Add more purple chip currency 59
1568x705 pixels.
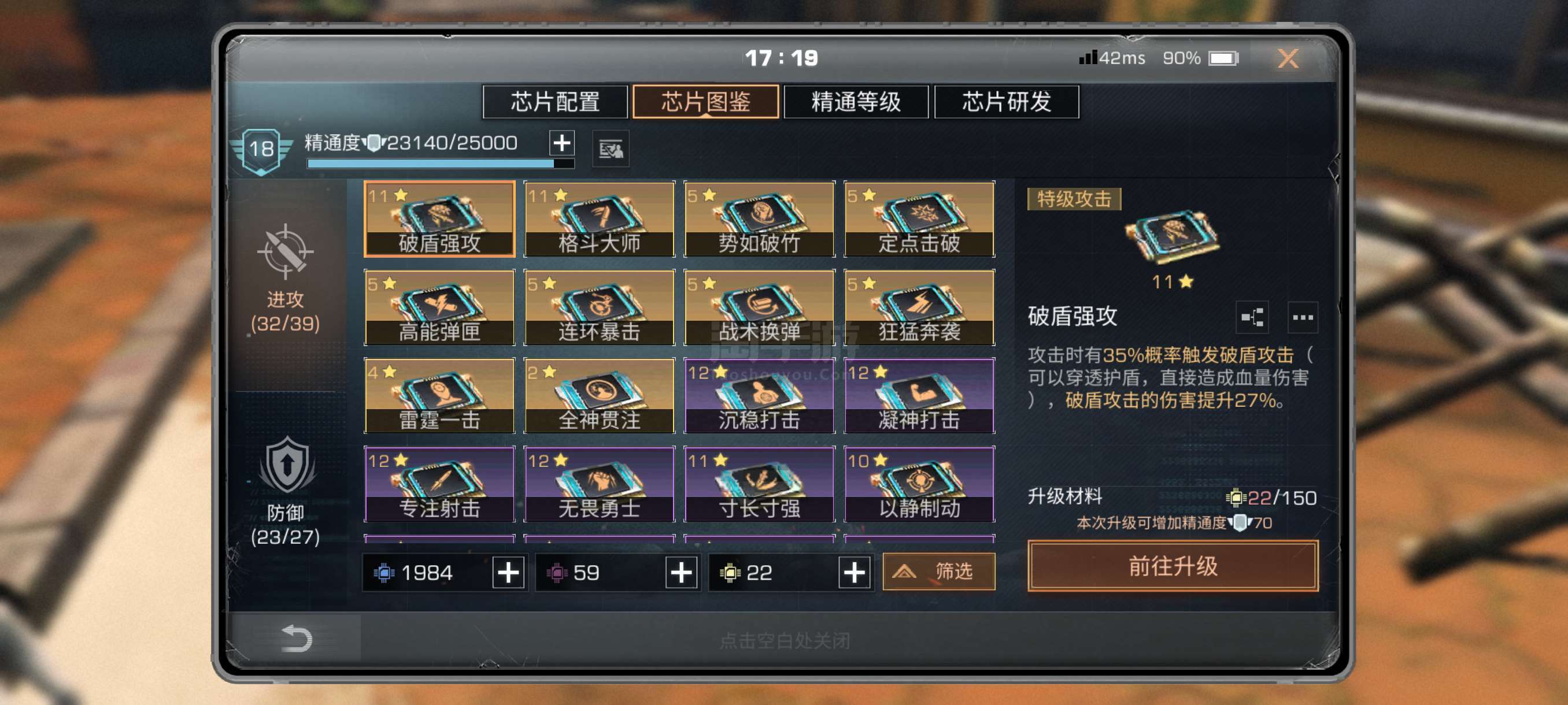coord(681,573)
